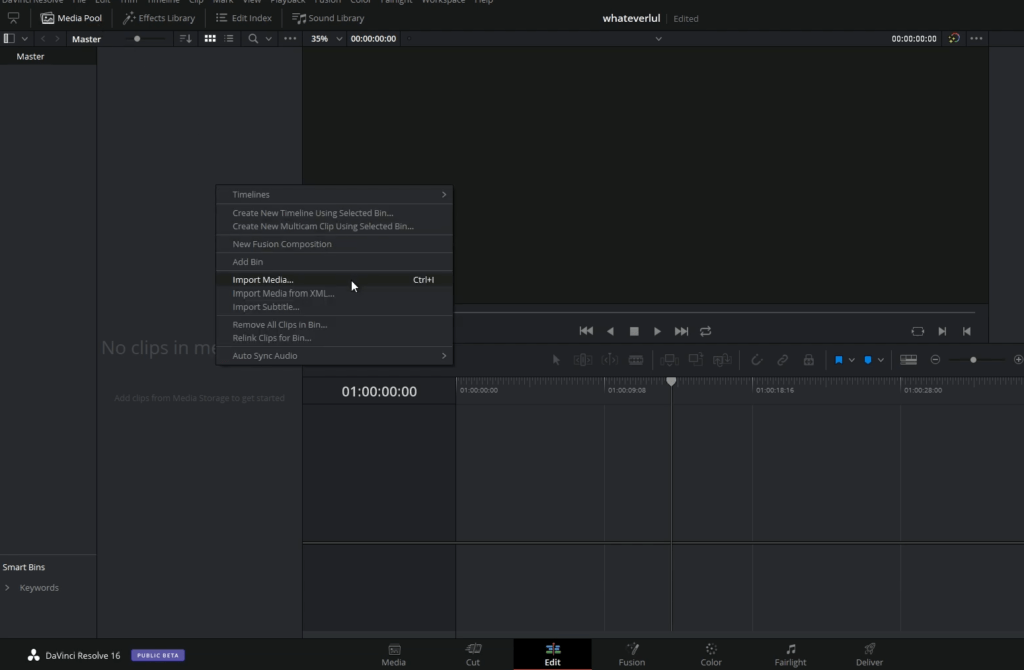Toggle linked selection
The height and width of the screenshot is (670, 1024).
click(x=782, y=360)
